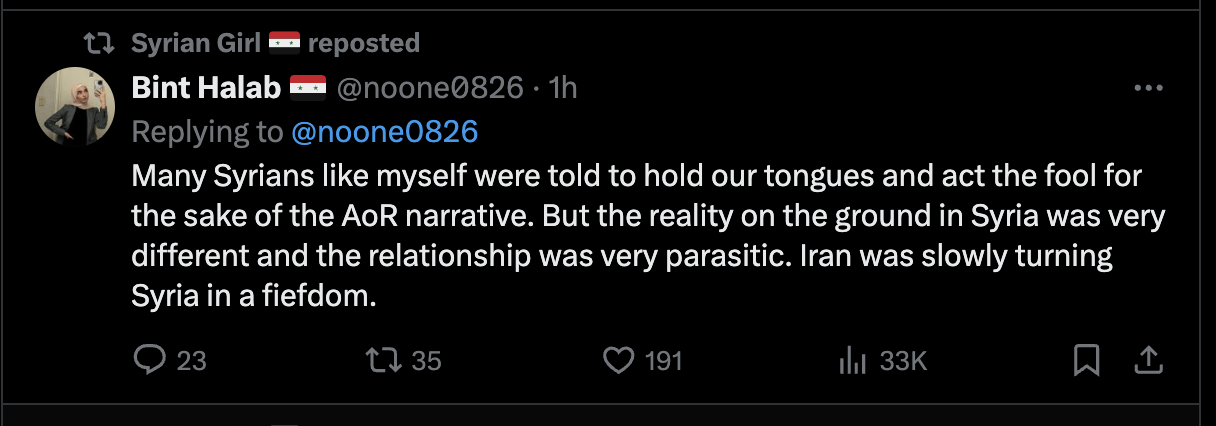Click the 35 reposts count
Screen dimensions: 1216x426
tap(426, 361)
